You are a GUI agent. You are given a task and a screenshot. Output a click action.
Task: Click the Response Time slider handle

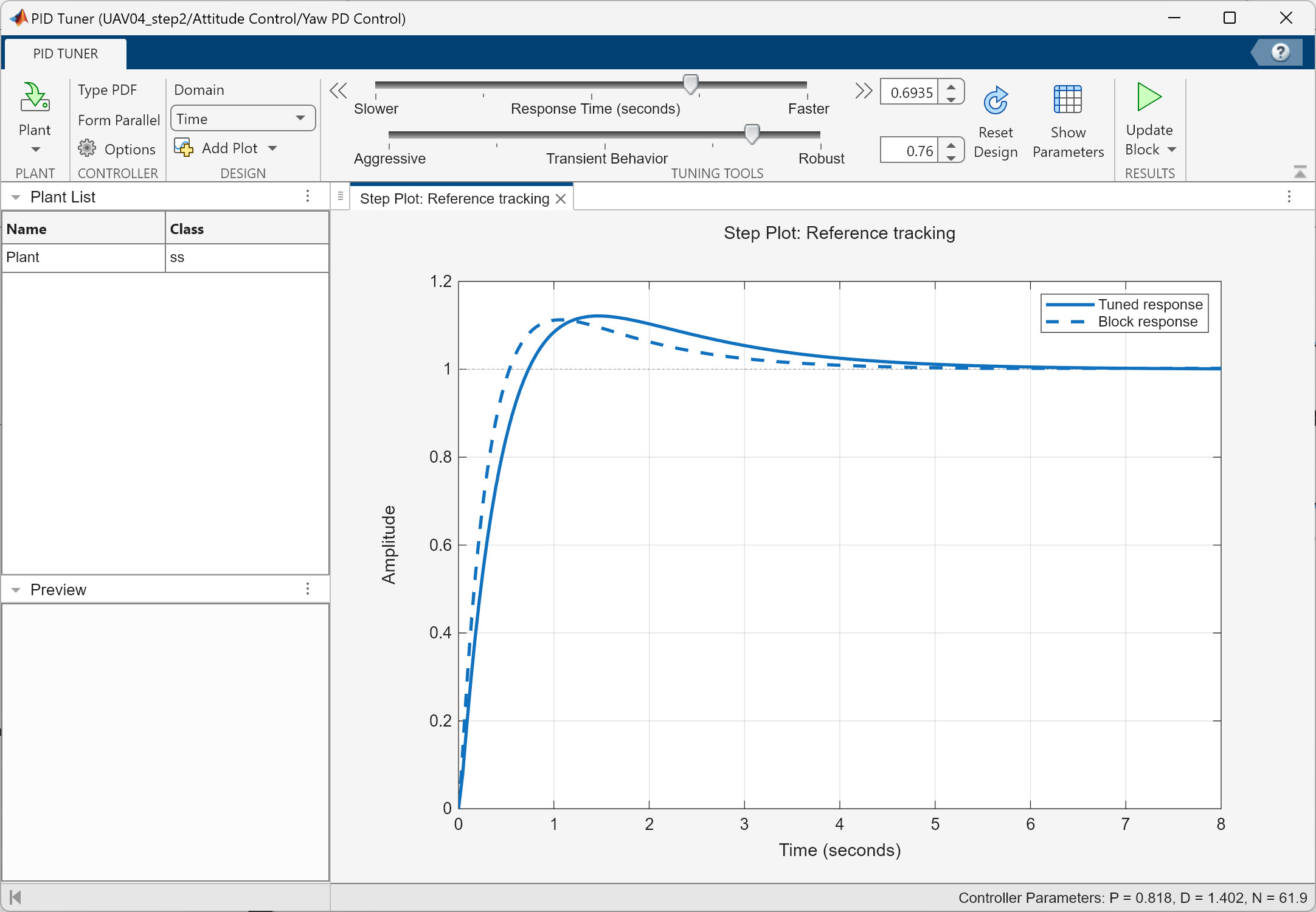tap(690, 85)
